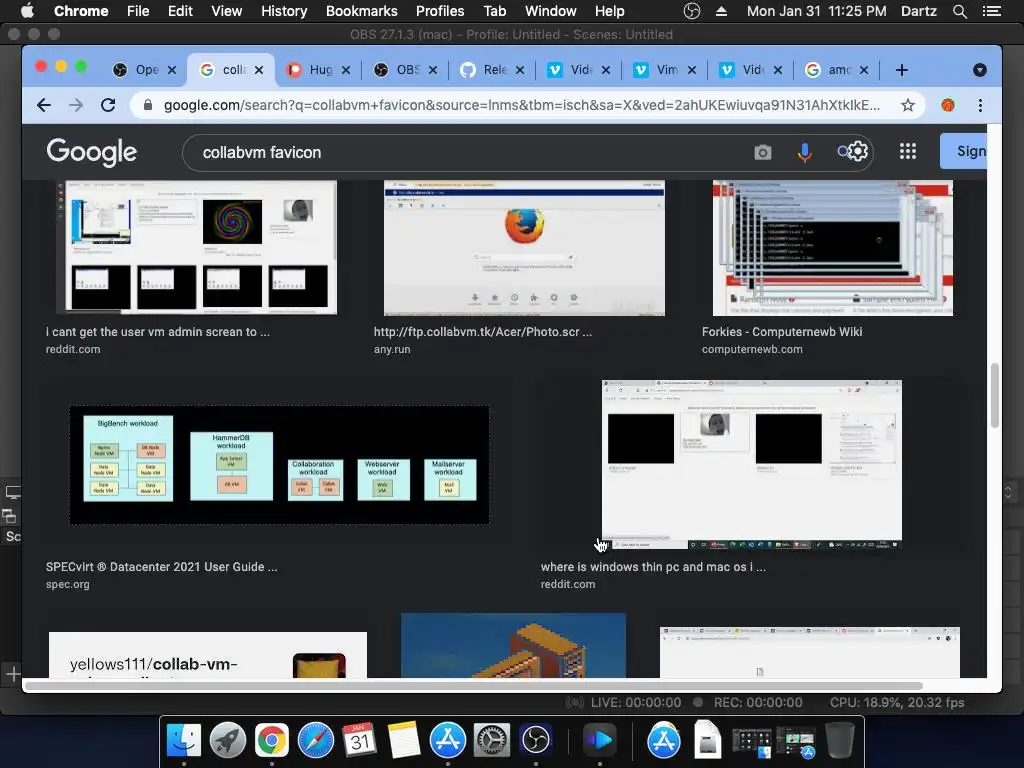Viewport: 1024px width, 768px height.
Task: Open the 'Forkies - Computernewb Wiki' result
Action: [x=782, y=332]
